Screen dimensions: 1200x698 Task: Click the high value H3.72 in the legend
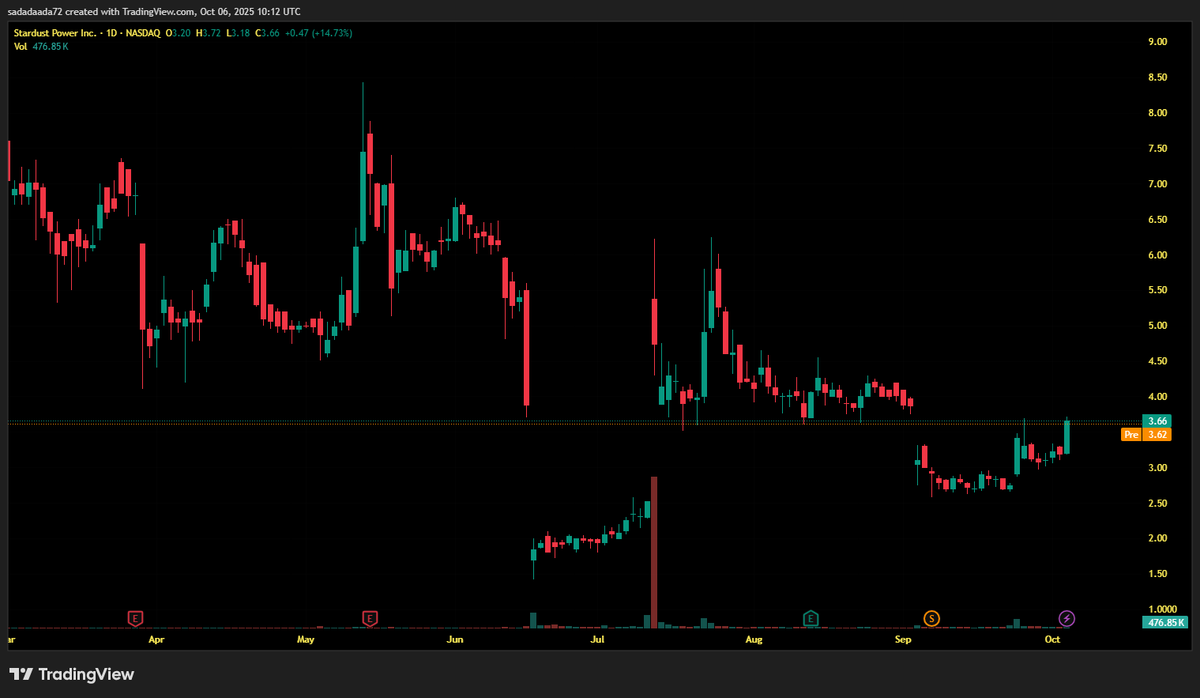(208, 33)
